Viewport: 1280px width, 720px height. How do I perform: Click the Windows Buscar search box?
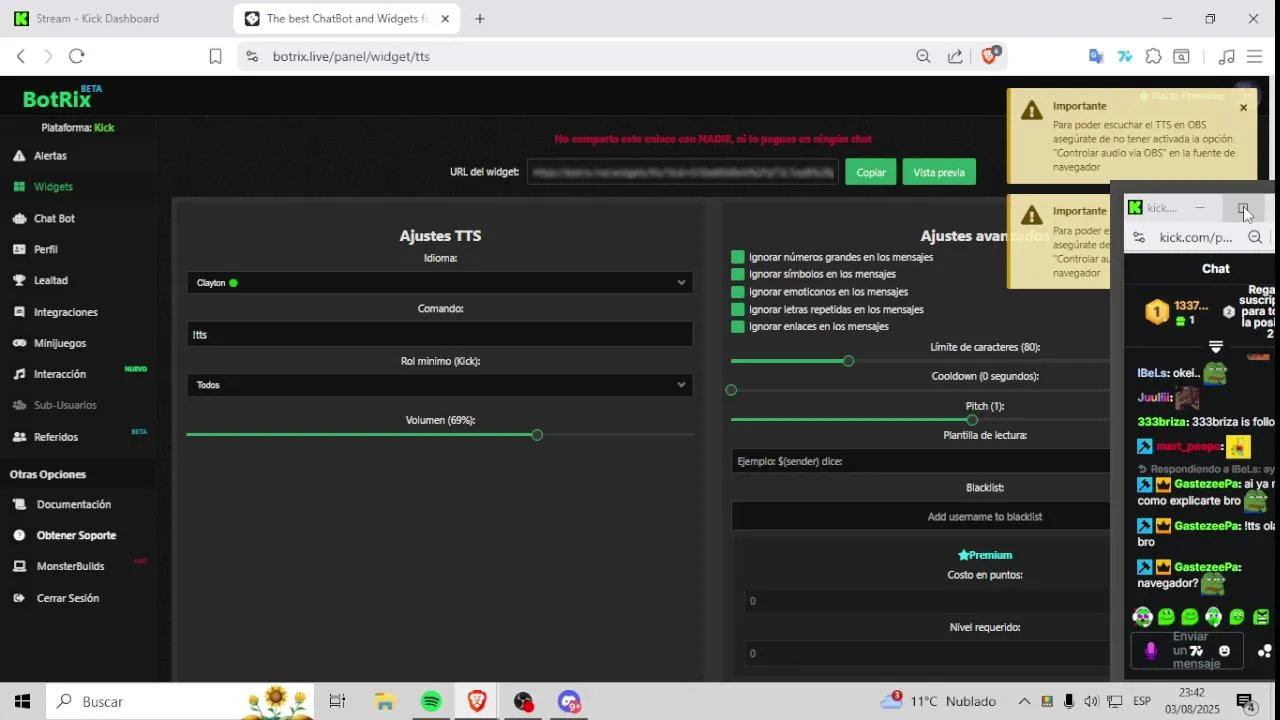pyautogui.click(x=180, y=702)
